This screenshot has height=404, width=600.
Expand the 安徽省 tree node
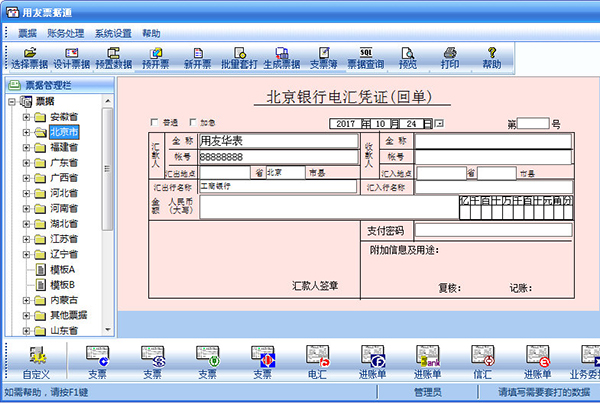pos(26,117)
